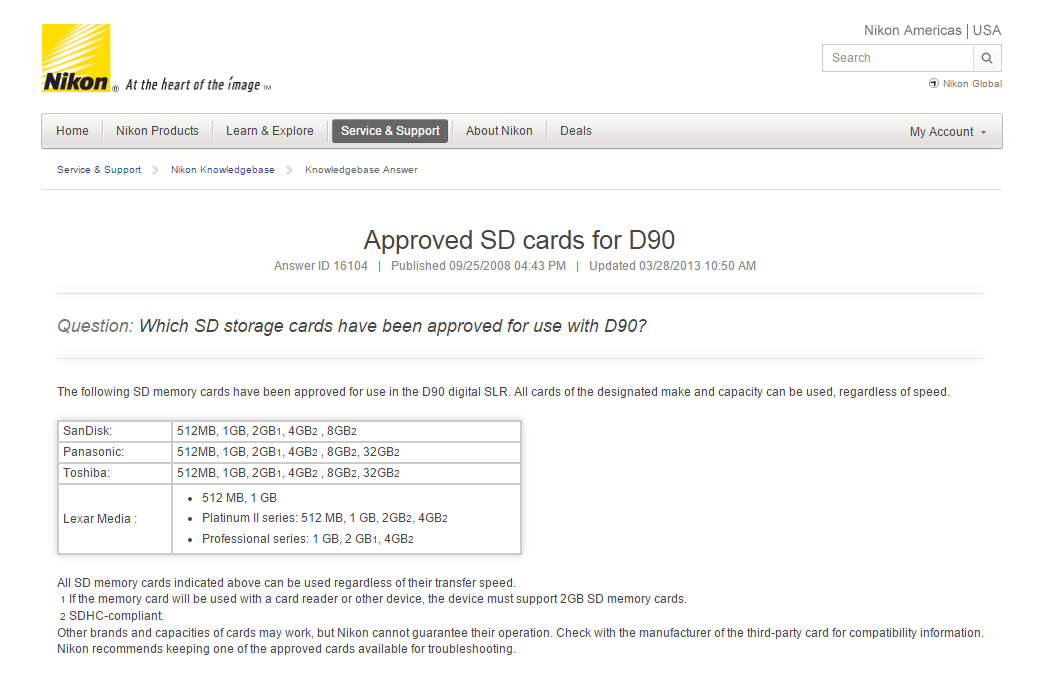
Task: Click chevron after Service & Support breadcrumb
Action: click(156, 170)
